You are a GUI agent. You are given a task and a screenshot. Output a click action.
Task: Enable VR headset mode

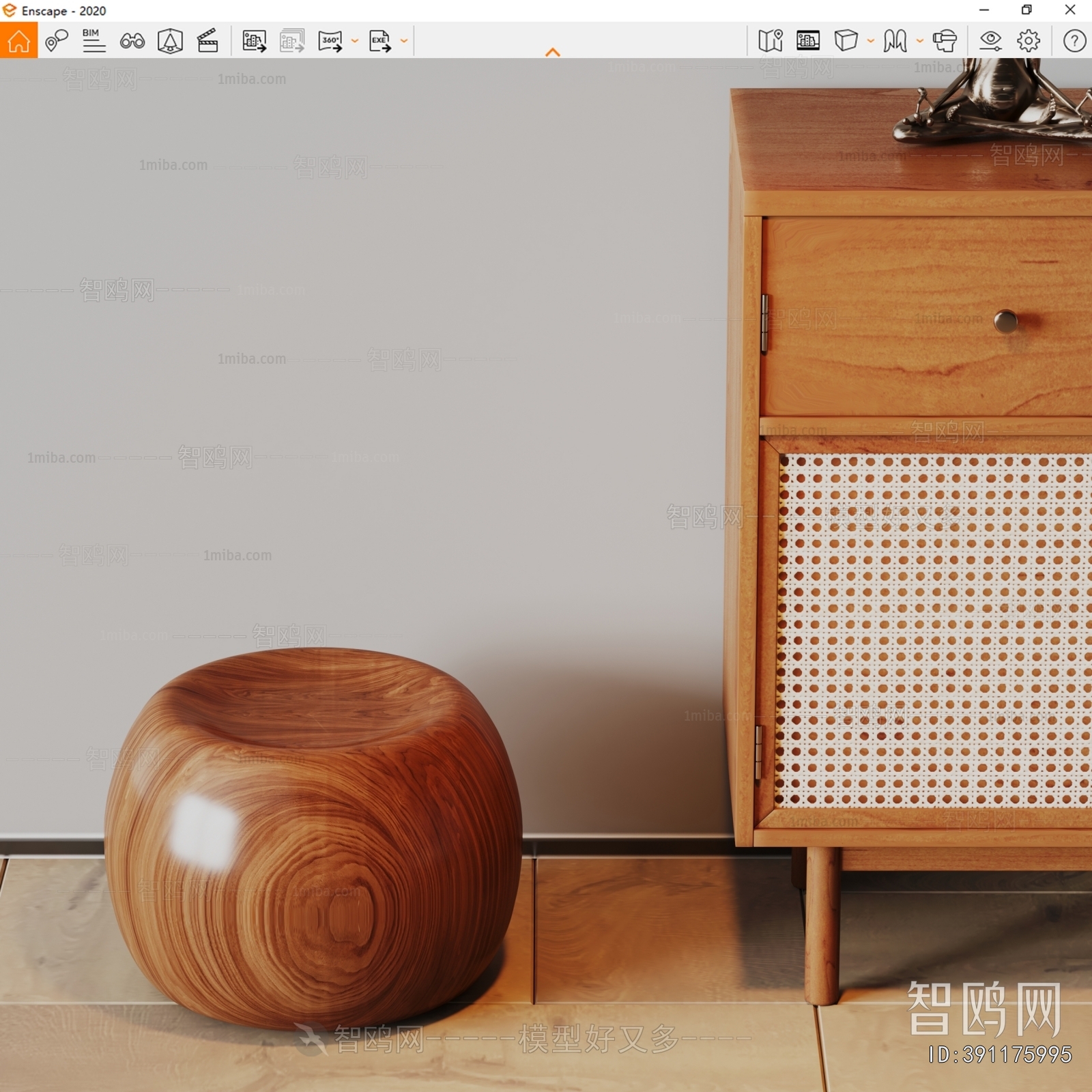[x=945, y=41]
